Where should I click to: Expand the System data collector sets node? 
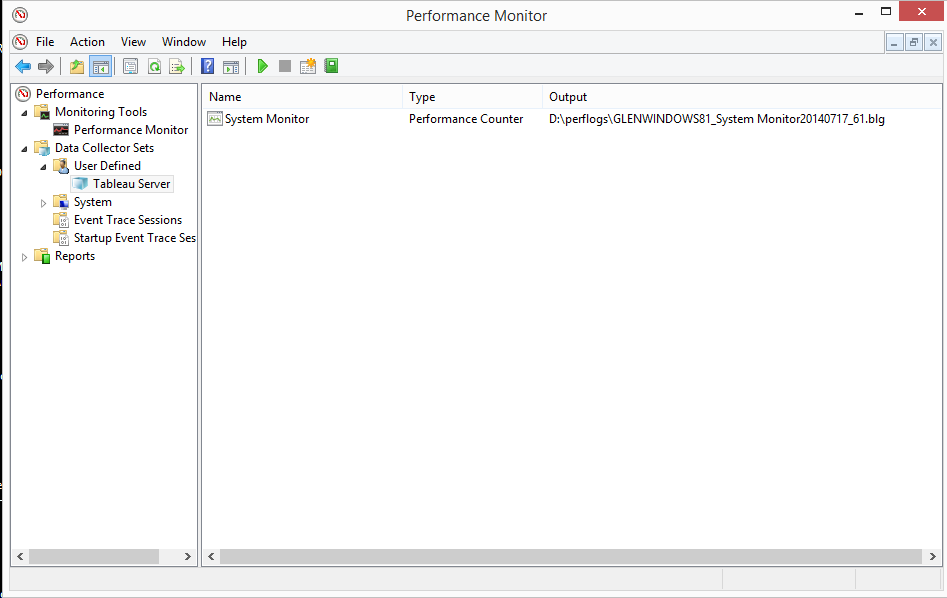click(x=43, y=202)
